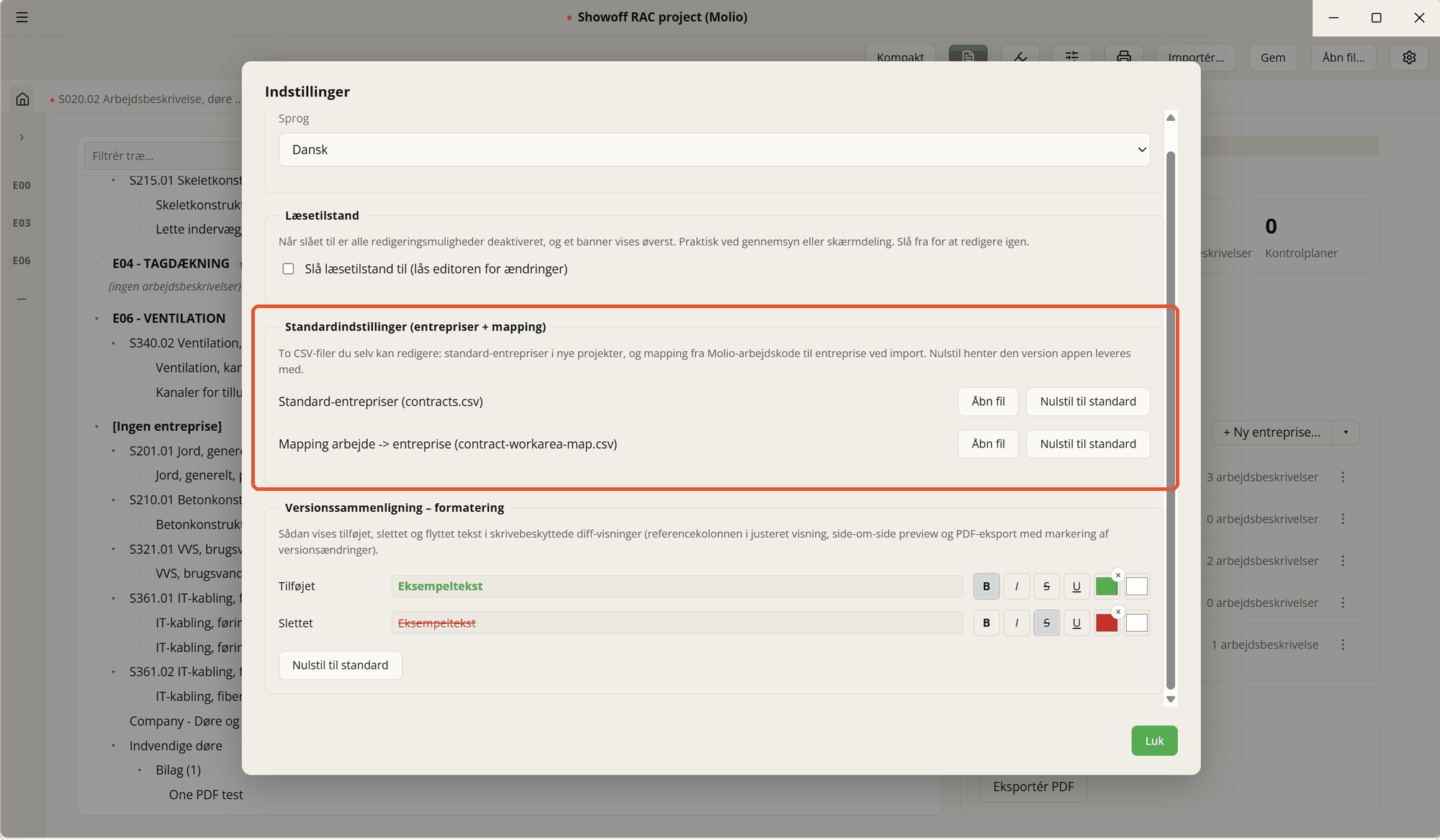
Task: Toggle bold for Tilføjet formatting
Action: point(986,586)
